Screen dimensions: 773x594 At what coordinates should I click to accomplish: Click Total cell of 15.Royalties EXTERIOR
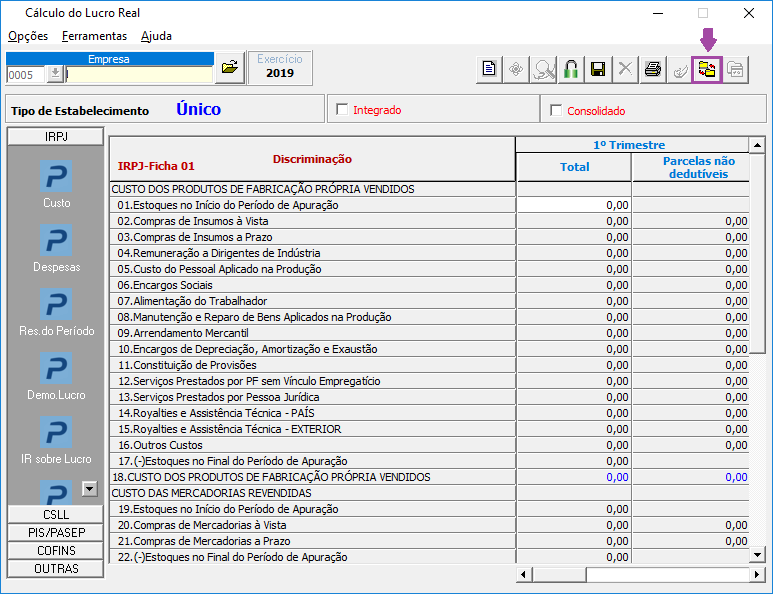[x=573, y=429]
